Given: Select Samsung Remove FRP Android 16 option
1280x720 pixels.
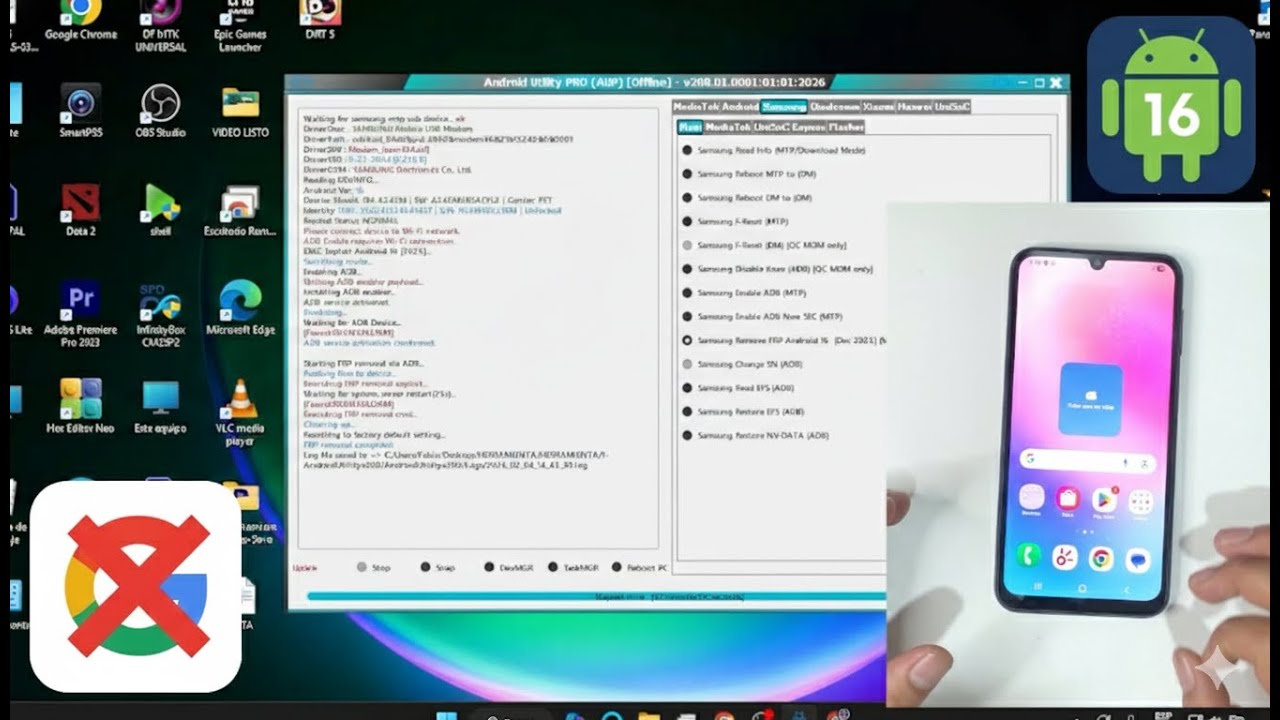Looking at the screenshot, I should tap(783, 340).
